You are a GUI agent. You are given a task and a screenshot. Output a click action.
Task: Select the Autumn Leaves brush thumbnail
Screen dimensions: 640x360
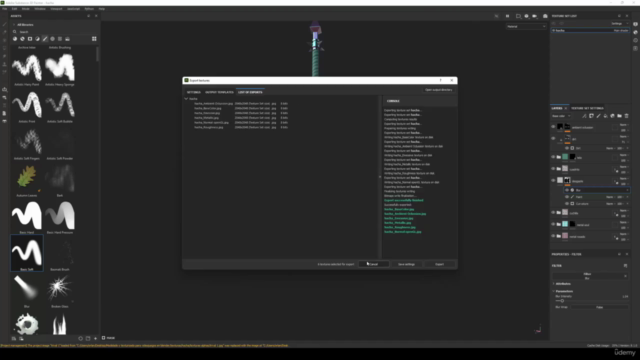(27, 179)
